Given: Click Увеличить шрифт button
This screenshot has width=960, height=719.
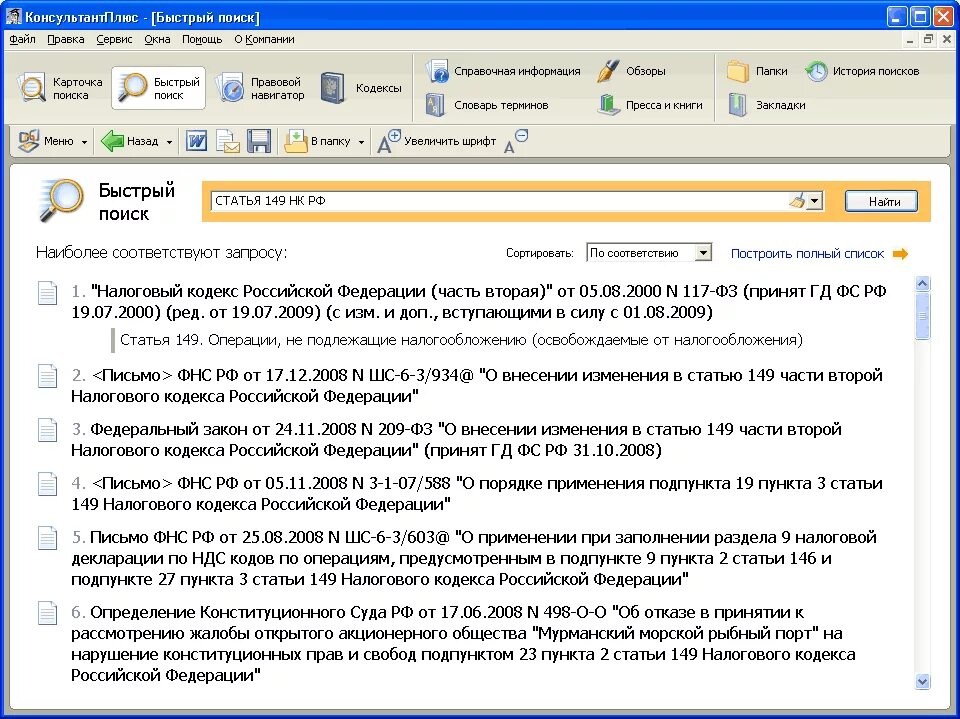Looking at the screenshot, I should pyautogui.click(x=436, y=141).
